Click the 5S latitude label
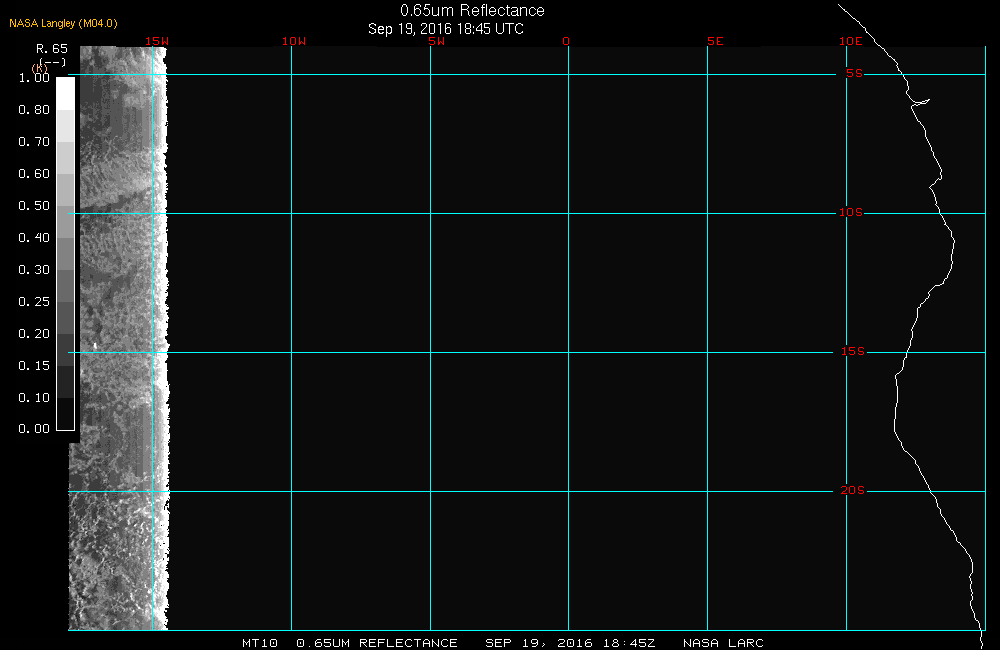The image size is (1000, 650). point(854,73)
